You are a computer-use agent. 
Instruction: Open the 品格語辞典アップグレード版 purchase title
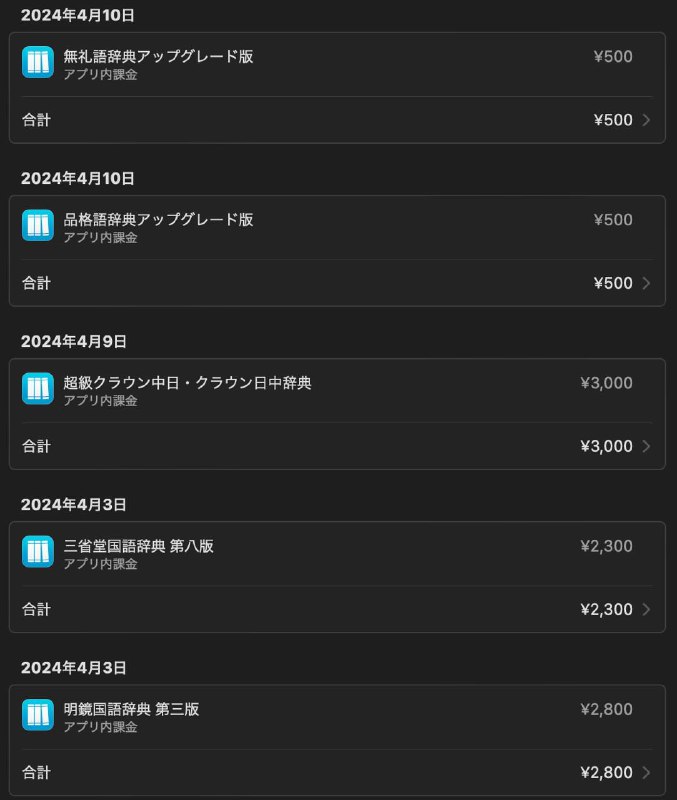click(x=158, y=219)
